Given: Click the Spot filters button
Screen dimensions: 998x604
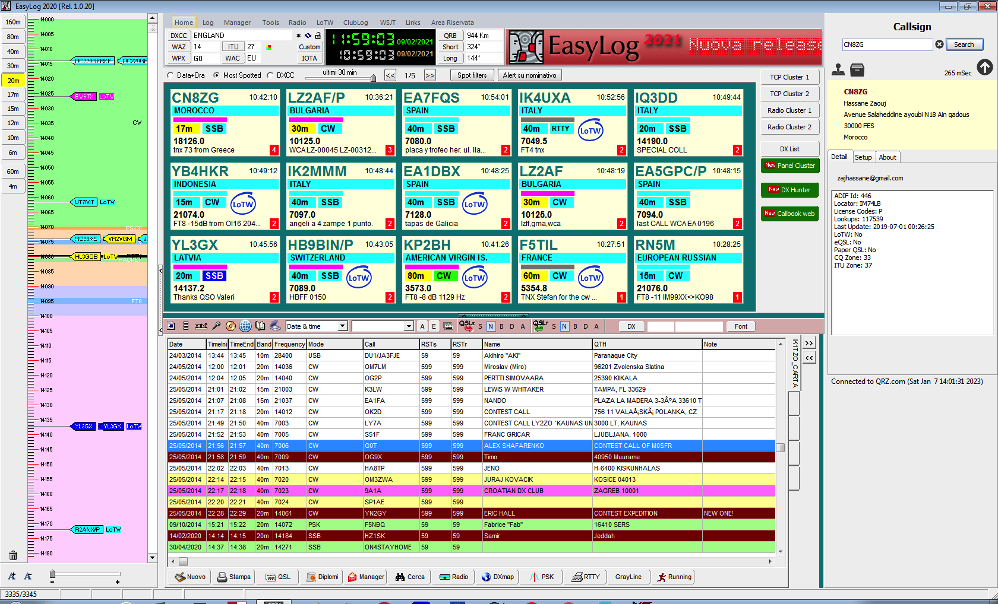Looking at the screenshot, I should [472, 75].
